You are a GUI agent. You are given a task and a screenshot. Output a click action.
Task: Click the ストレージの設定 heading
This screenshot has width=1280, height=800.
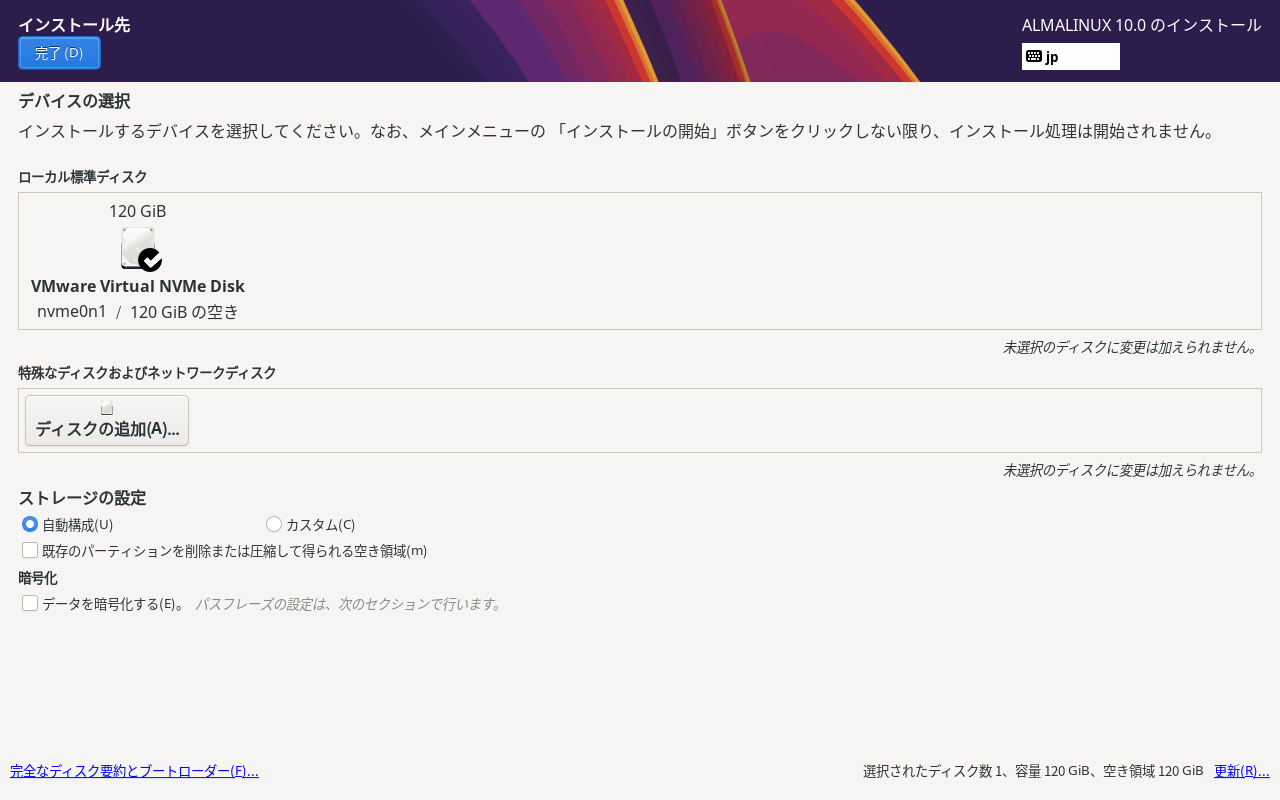[82, 497]
